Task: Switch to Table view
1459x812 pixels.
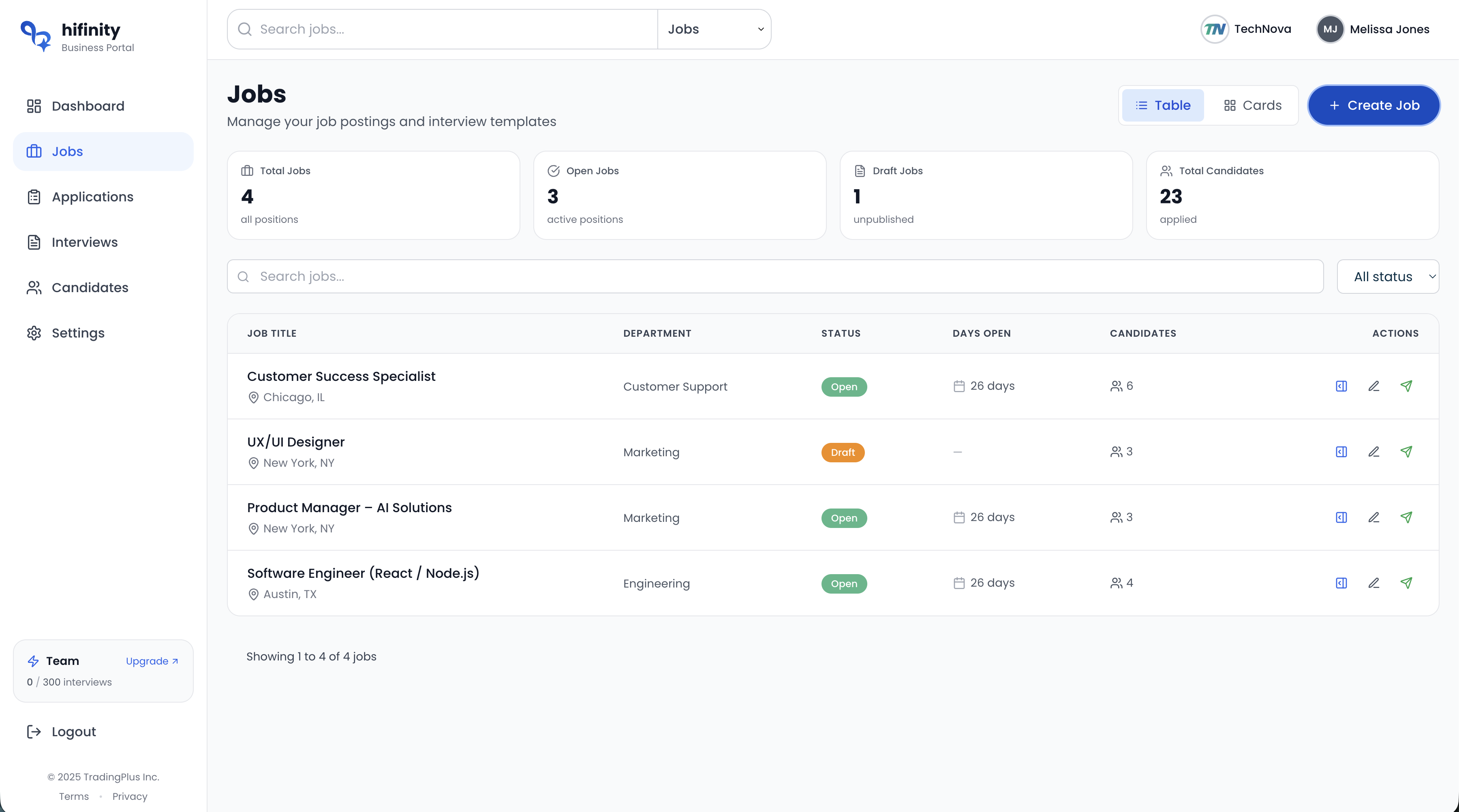Action: tap(1163, 105)
